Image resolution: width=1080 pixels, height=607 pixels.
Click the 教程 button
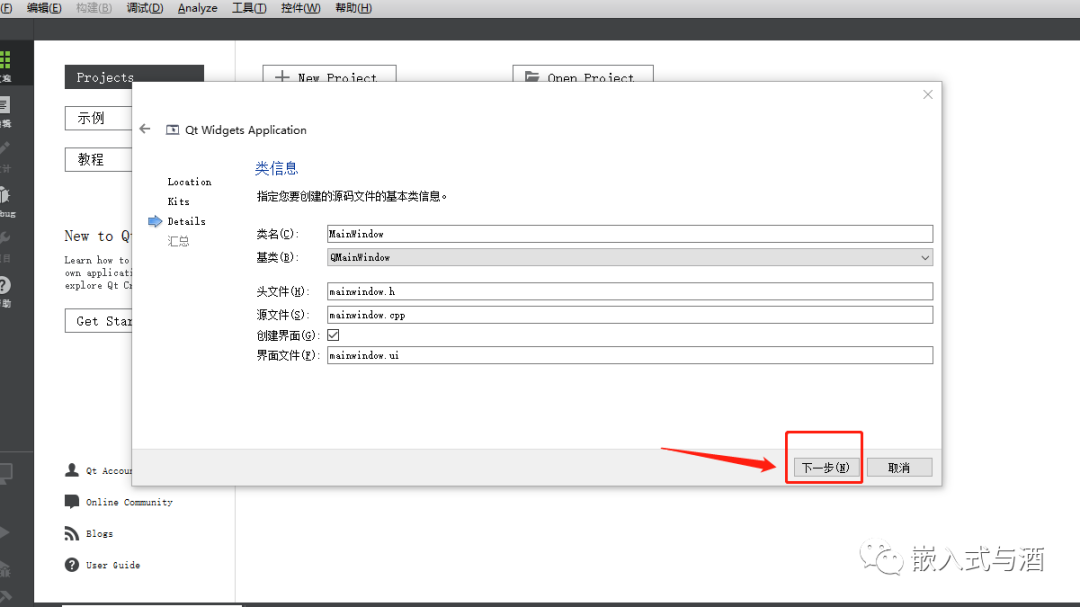(x=98, y=159)
